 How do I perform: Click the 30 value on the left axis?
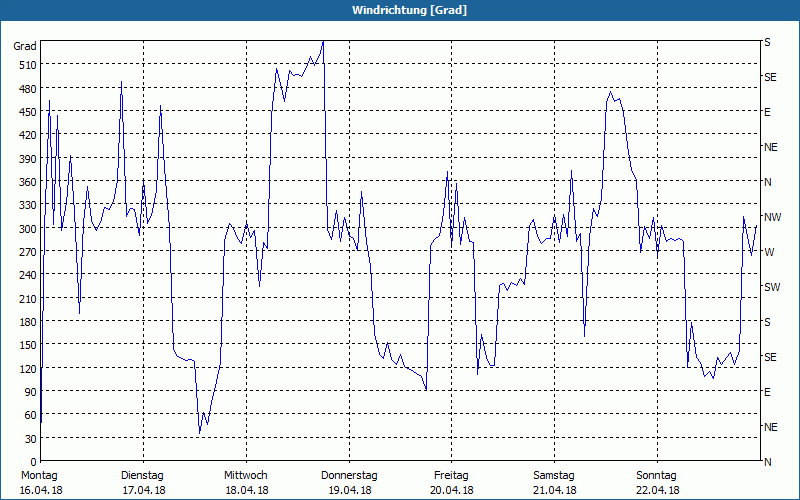tap(31, 439)
